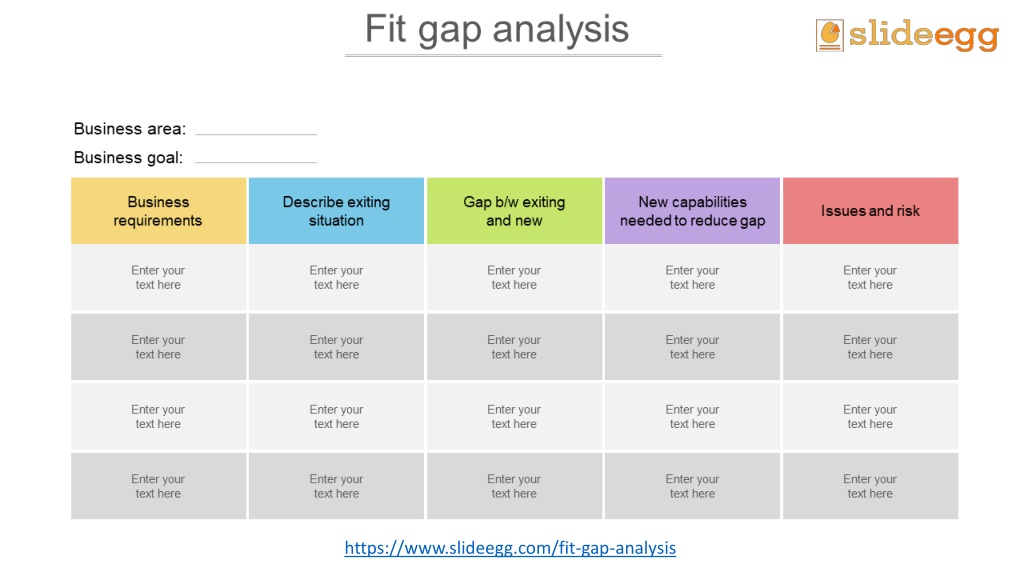
Task: Select the green Gap b/w exiting and new header
Action: [515, 211]
